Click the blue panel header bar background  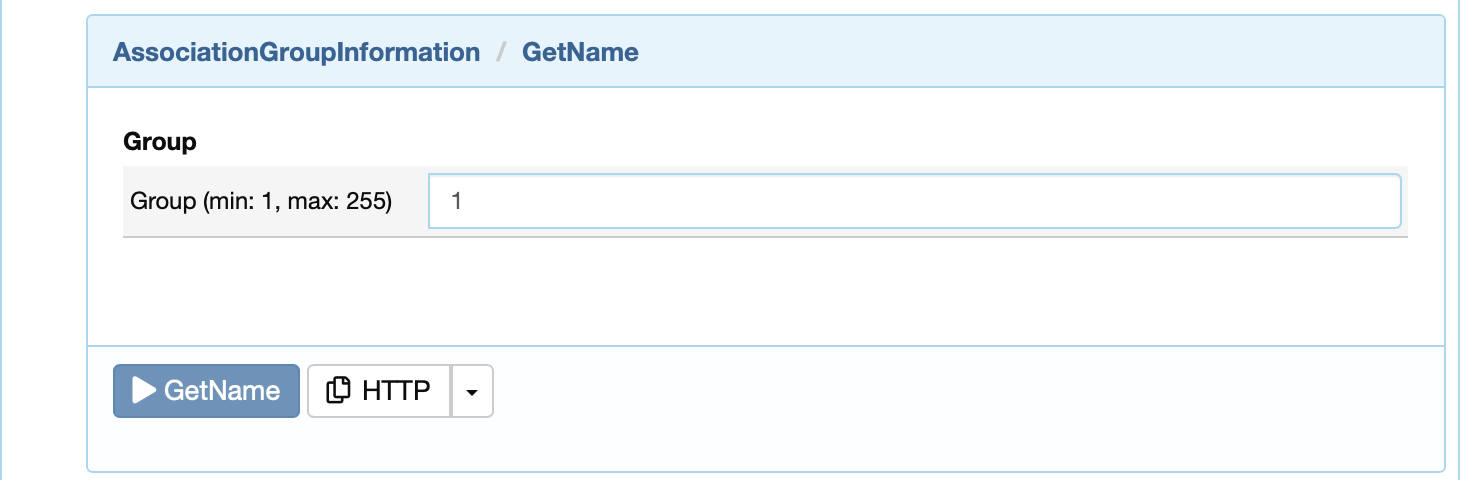pos(1040,52)
